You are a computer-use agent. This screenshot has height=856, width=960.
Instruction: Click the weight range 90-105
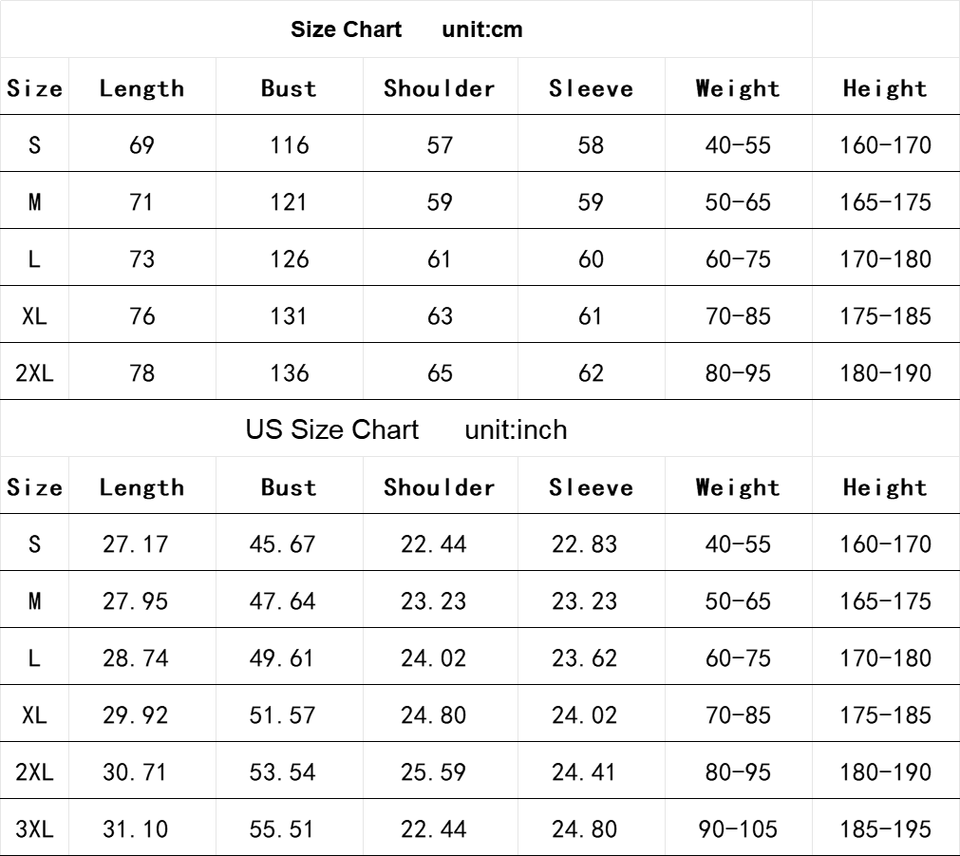pos(738,829)
